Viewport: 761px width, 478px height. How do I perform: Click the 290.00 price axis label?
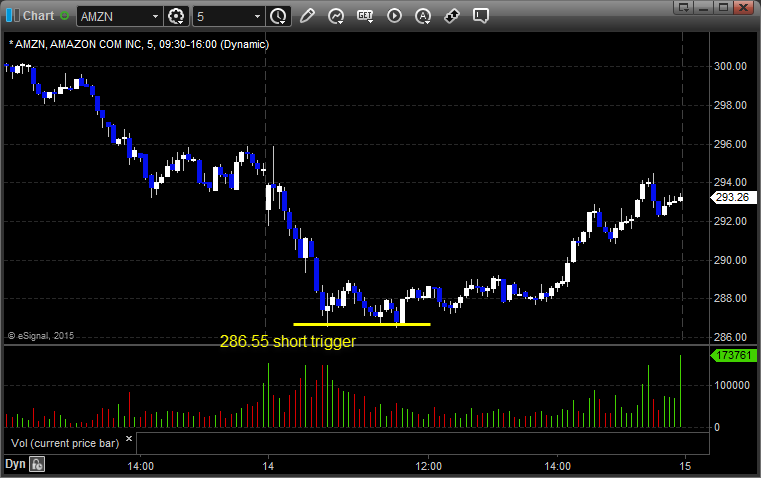coord(730,261)
